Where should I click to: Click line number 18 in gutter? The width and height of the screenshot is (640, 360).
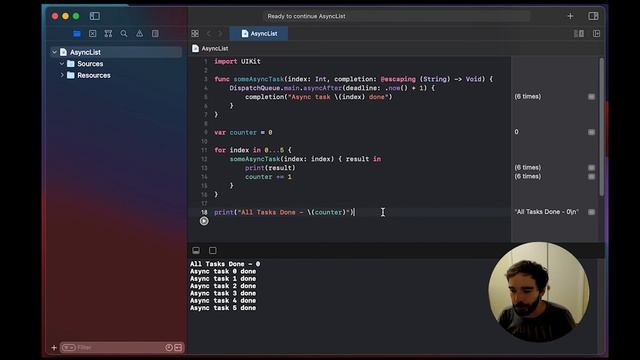(204, 212)
